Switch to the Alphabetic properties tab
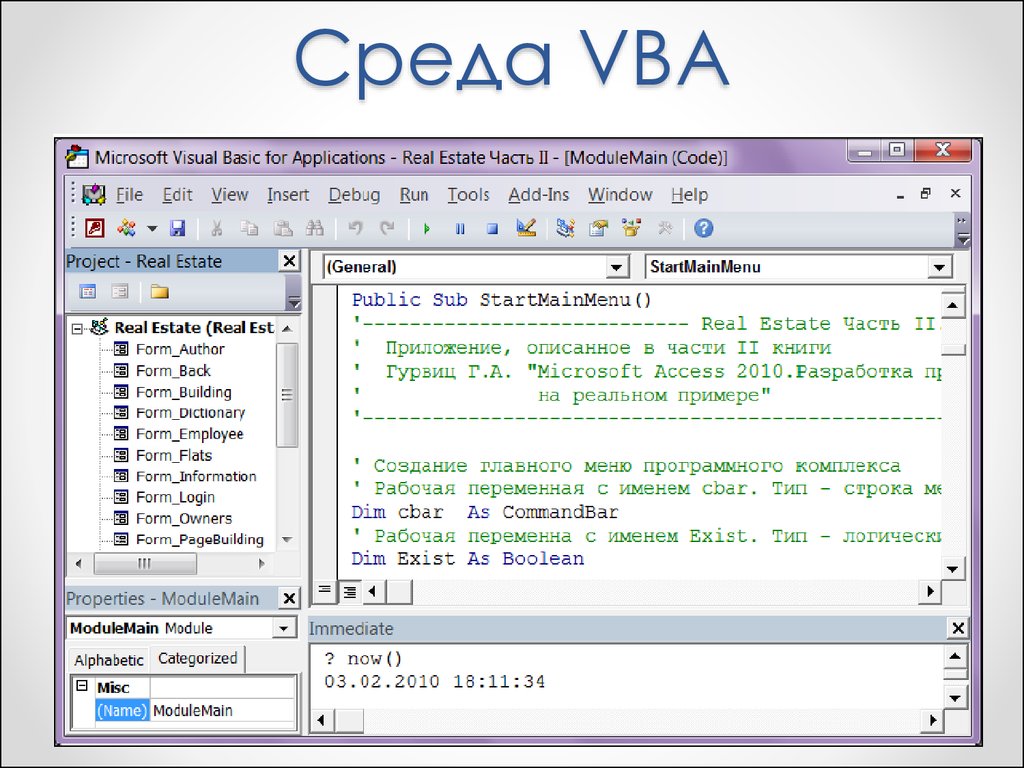The width and height of the screenshot is (1024, 768). click(109, 660)
